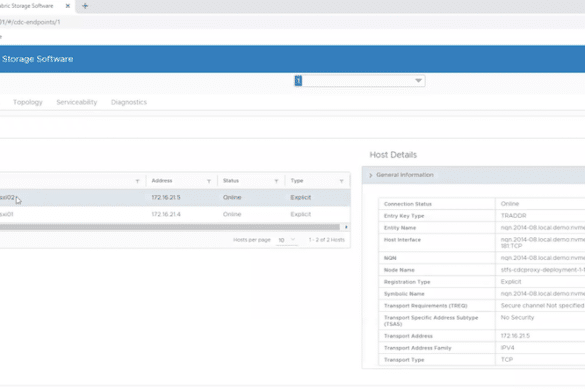Open a new browser tab
Viewport: 585px width, 390px height.
coord(85,6)
